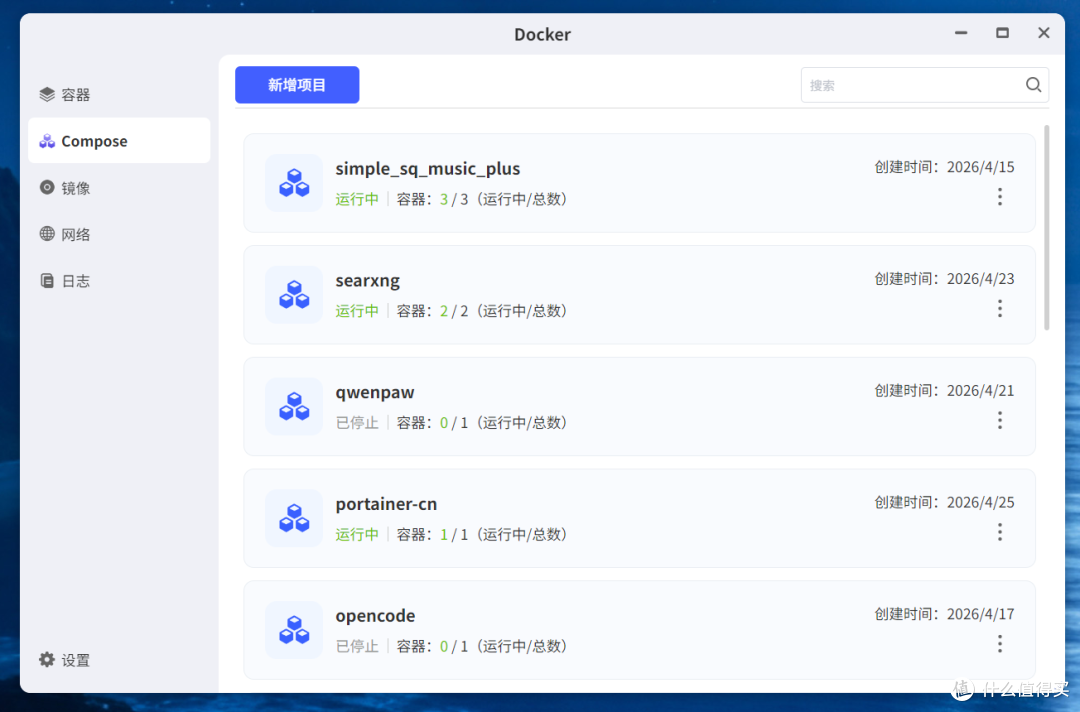Viewport: 1080px width, 712px height.
Task: Click the simple_sq_music_plus project icon
Action: (294, 183)
